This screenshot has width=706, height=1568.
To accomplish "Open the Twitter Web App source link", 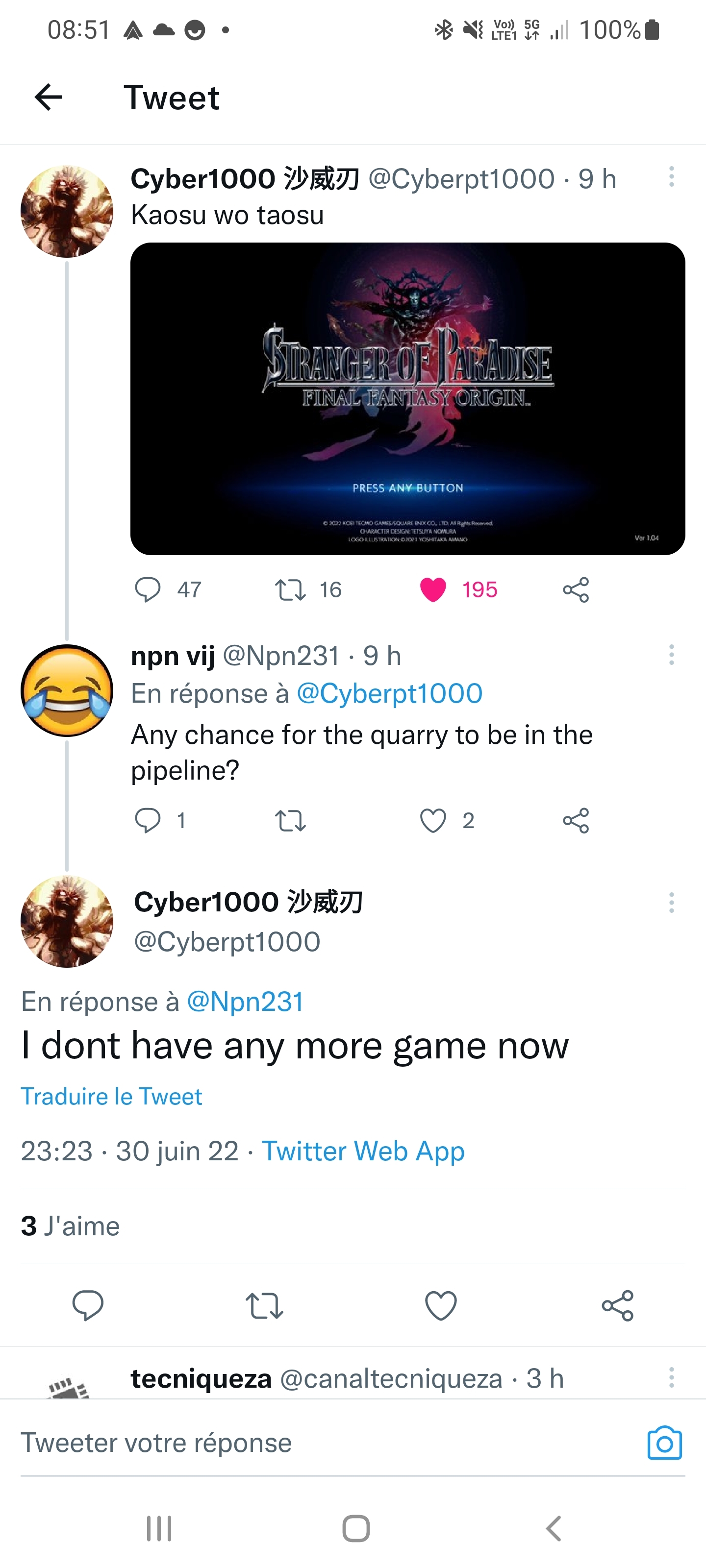I will click(x=363, y=1151).
